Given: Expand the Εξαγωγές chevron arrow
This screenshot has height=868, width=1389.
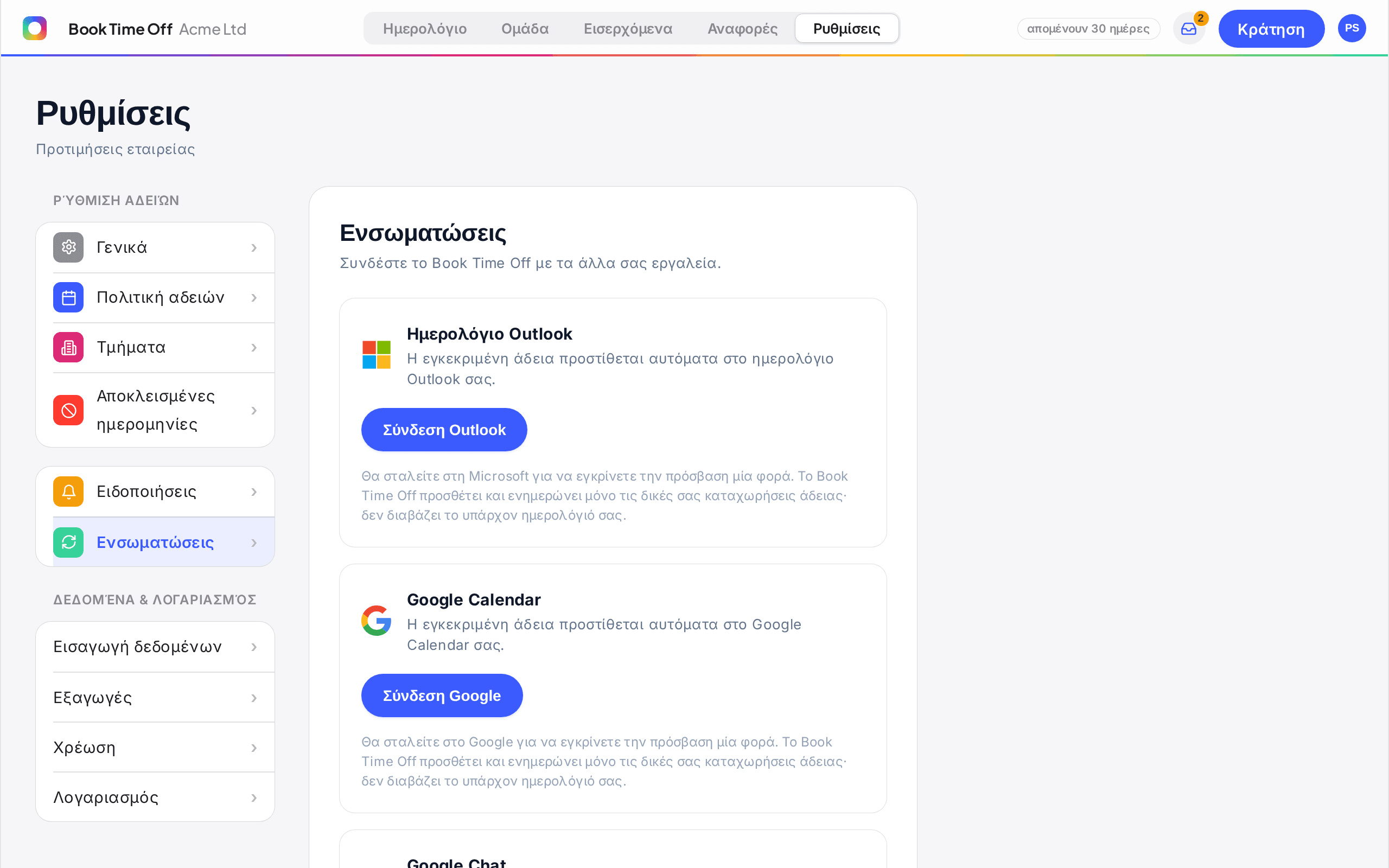Looking at the screenshot, I should (254, 698).
